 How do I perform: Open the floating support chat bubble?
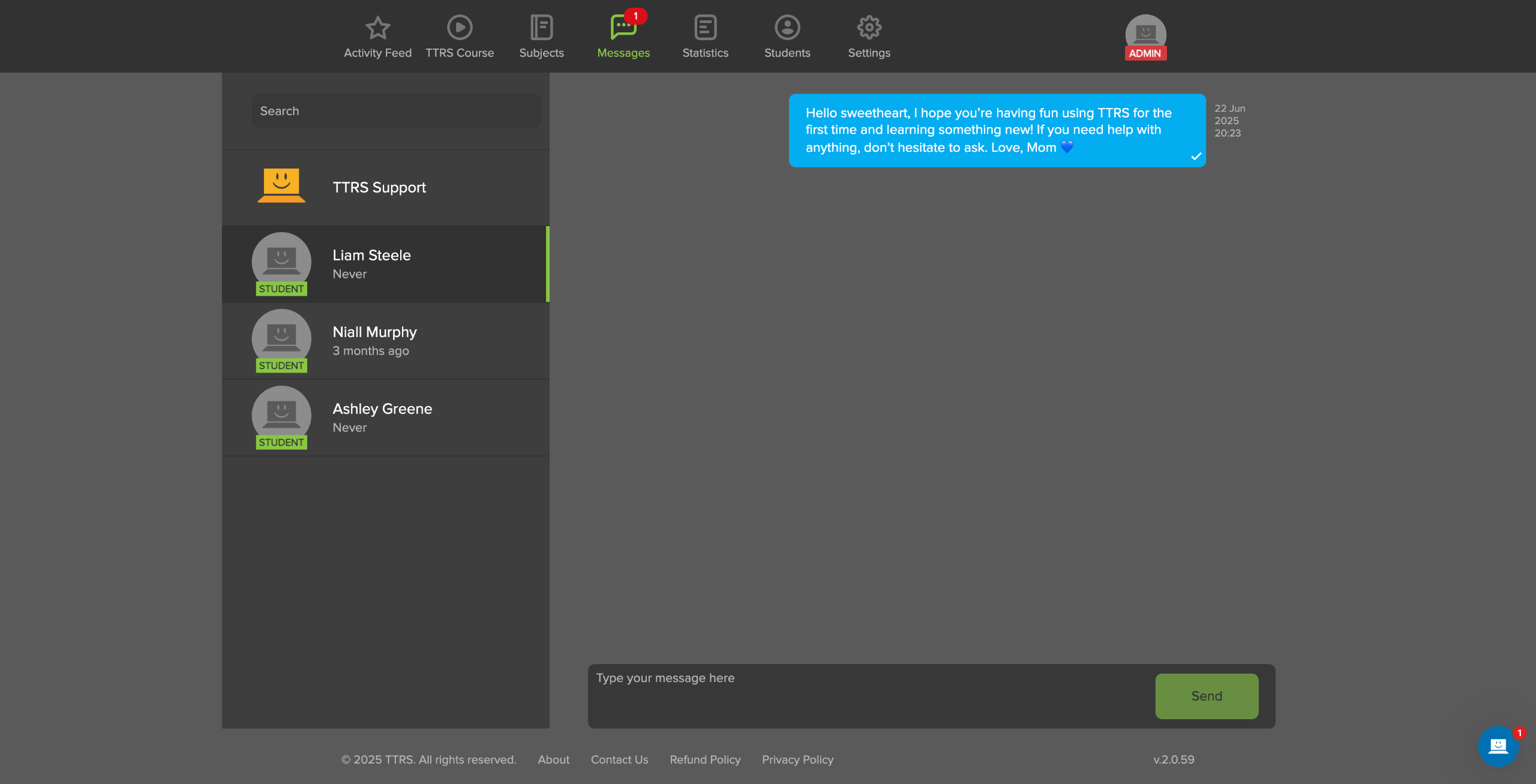point(1498,746)
